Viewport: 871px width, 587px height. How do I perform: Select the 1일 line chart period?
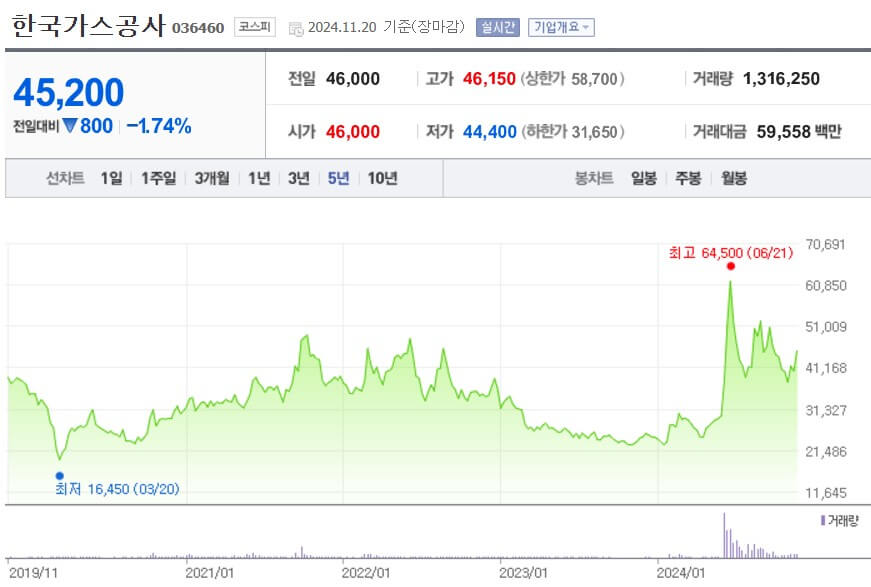111,178
